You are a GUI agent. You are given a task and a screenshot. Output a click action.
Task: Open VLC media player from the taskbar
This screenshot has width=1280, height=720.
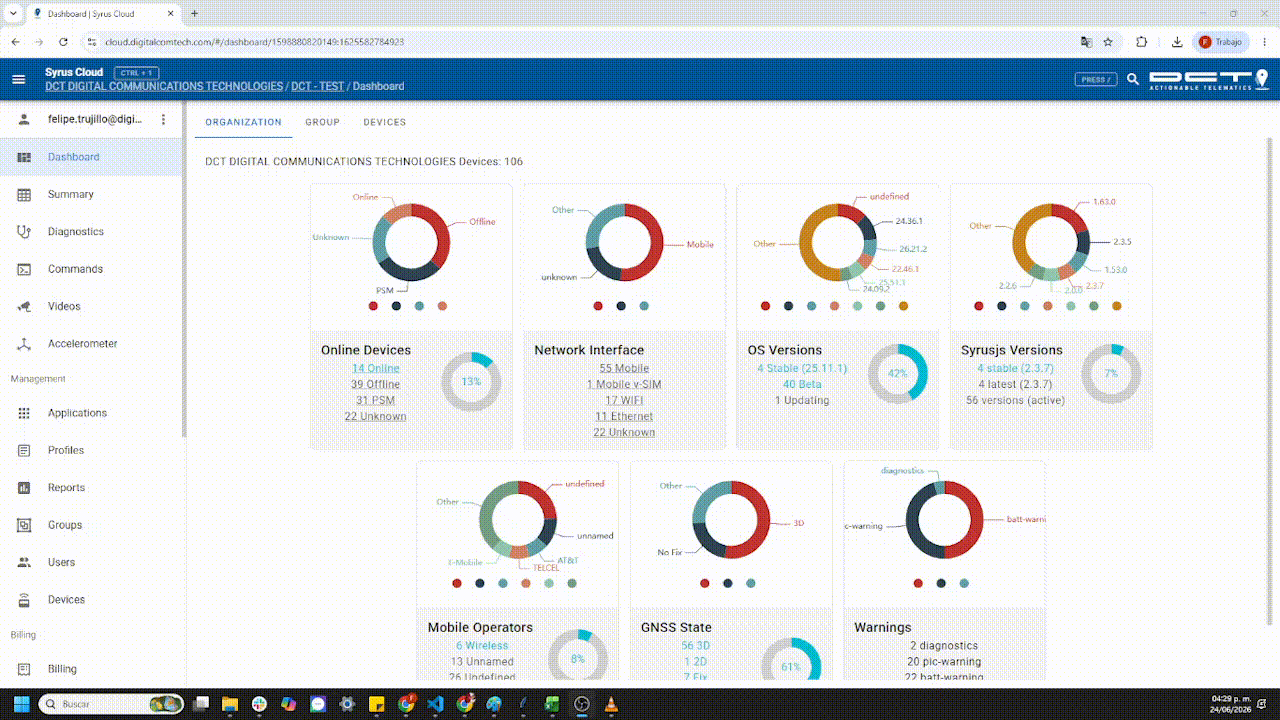click(x=610, y=704)
